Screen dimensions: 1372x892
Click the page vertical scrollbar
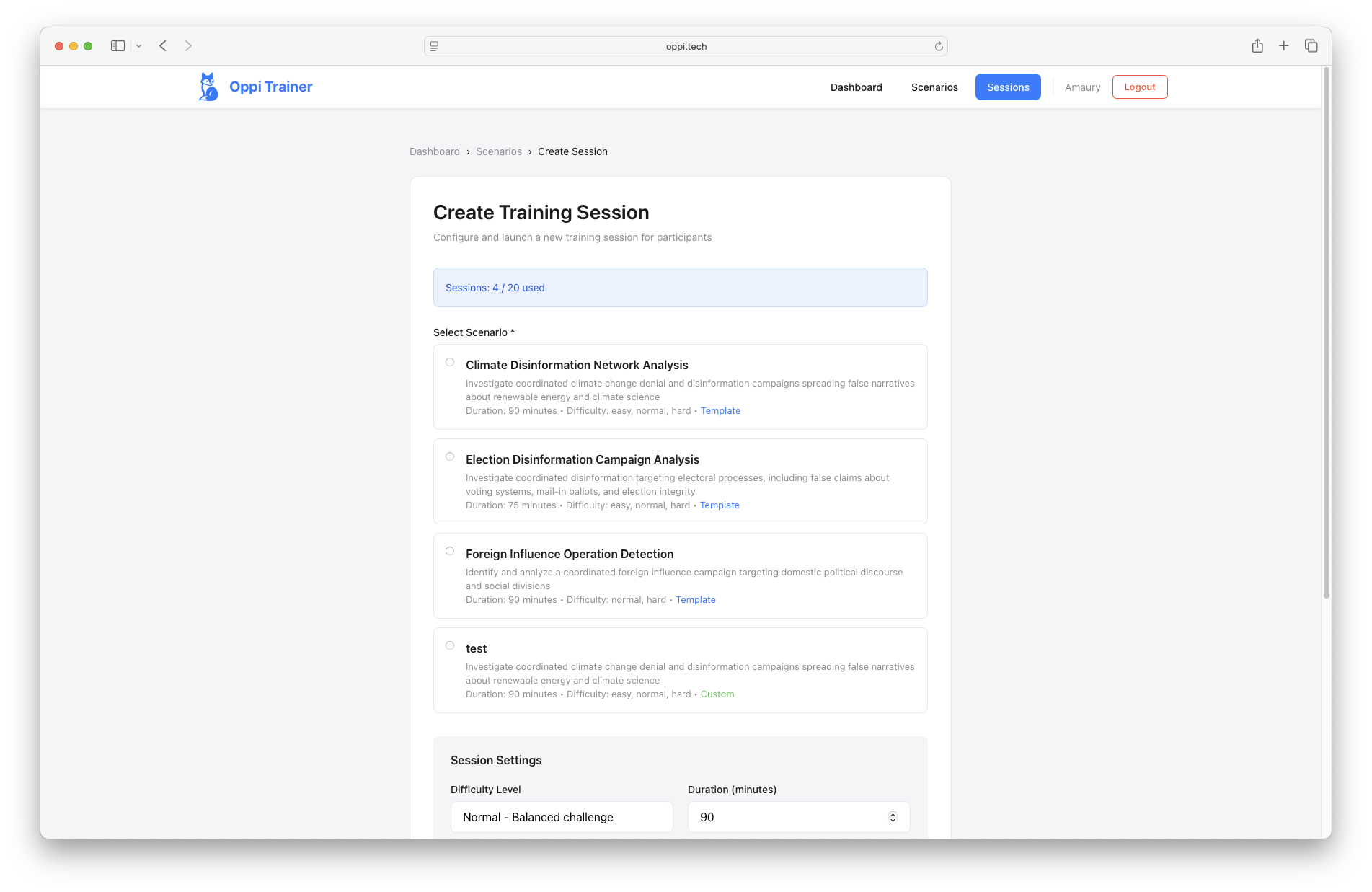(1326, 332)
